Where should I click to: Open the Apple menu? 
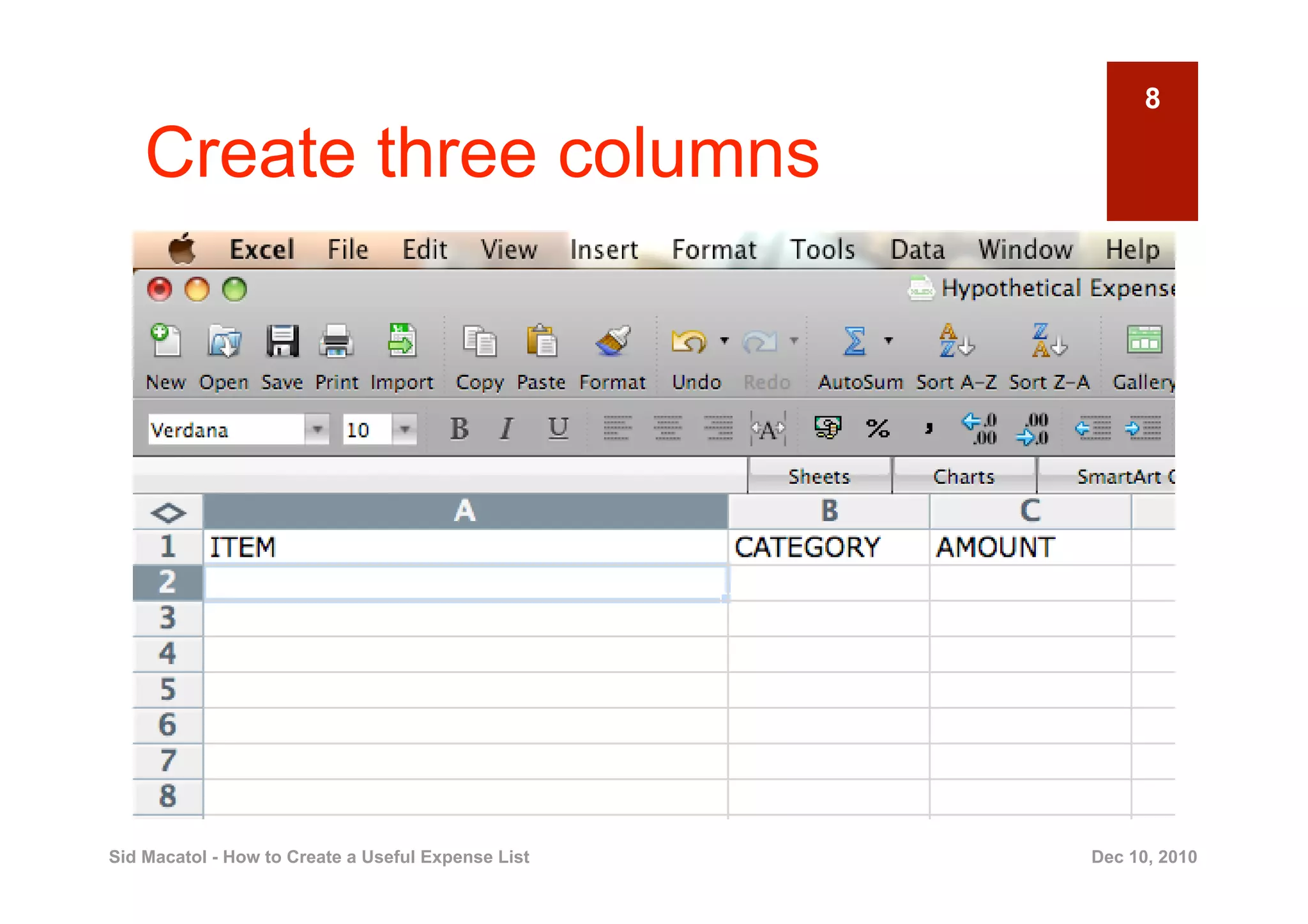click(181, 248)
